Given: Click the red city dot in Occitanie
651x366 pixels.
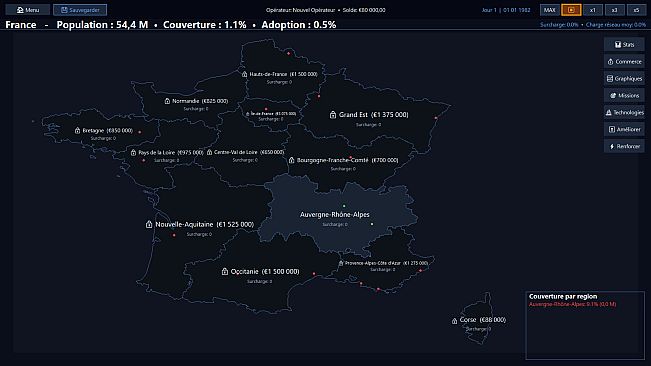Looking at the screenshot, I should (x=314, y=274).
